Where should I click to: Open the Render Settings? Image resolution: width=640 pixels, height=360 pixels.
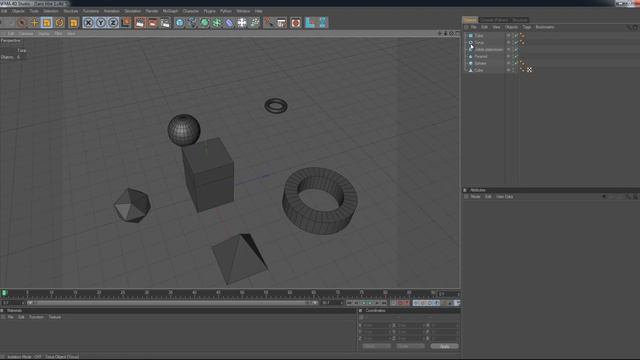[165, 23]
